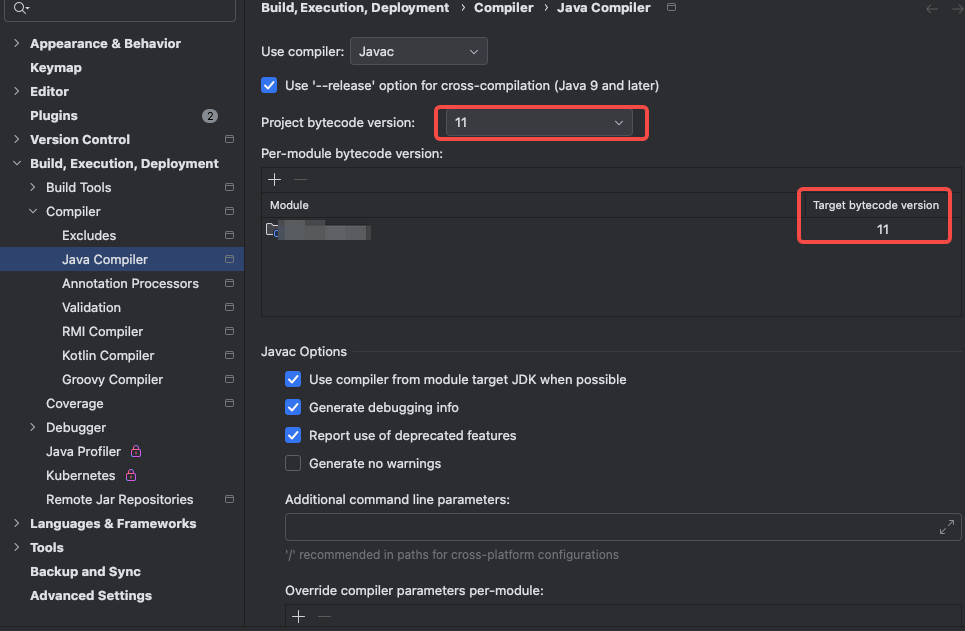Expand Languages & Frameworks section

[x=17, y=523]
